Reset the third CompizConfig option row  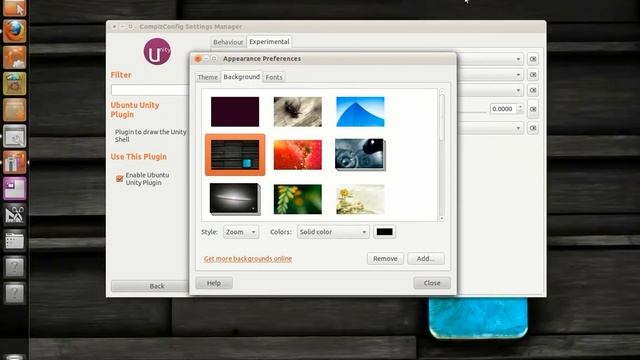tap(533, 90)
